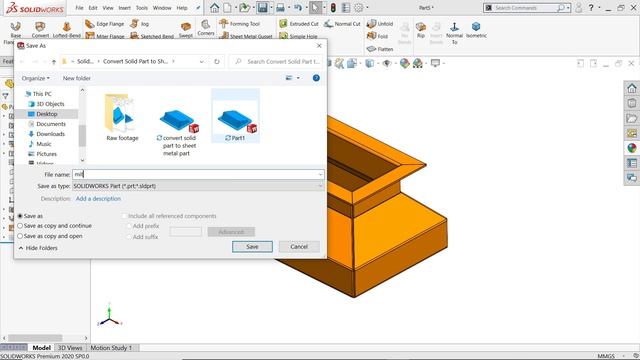Select the Jog tool
Viewport: 640px width, 360px height.
[x=140, y=24]
